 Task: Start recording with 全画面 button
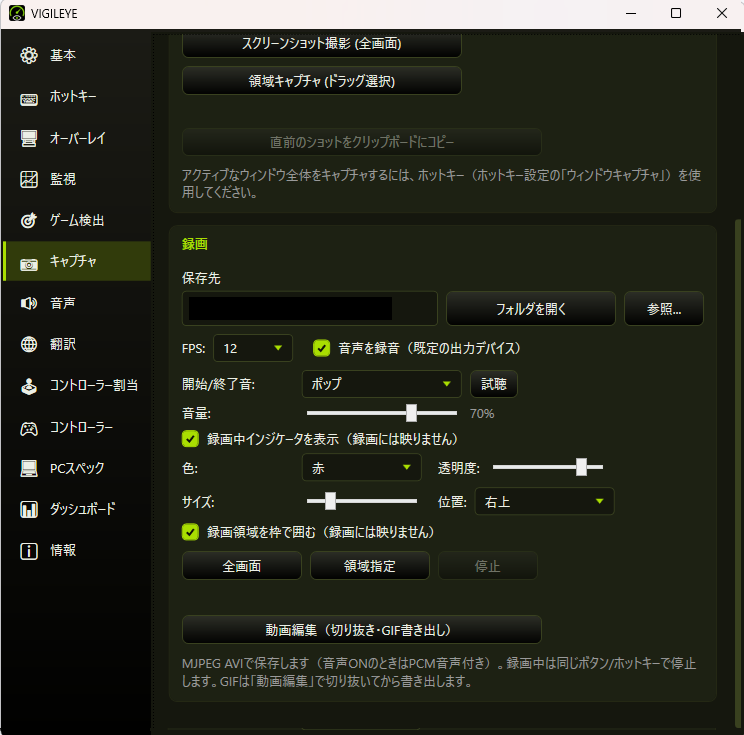click(x=242, y=566)
